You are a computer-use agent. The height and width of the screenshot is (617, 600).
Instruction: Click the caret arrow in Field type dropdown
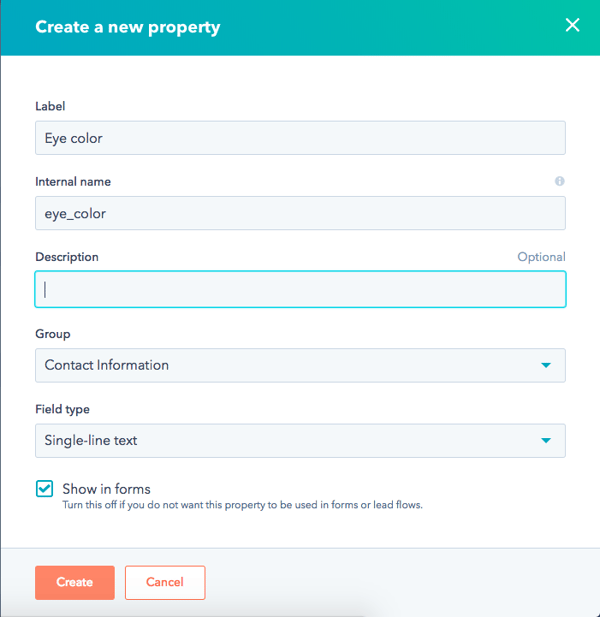point(546,440)
